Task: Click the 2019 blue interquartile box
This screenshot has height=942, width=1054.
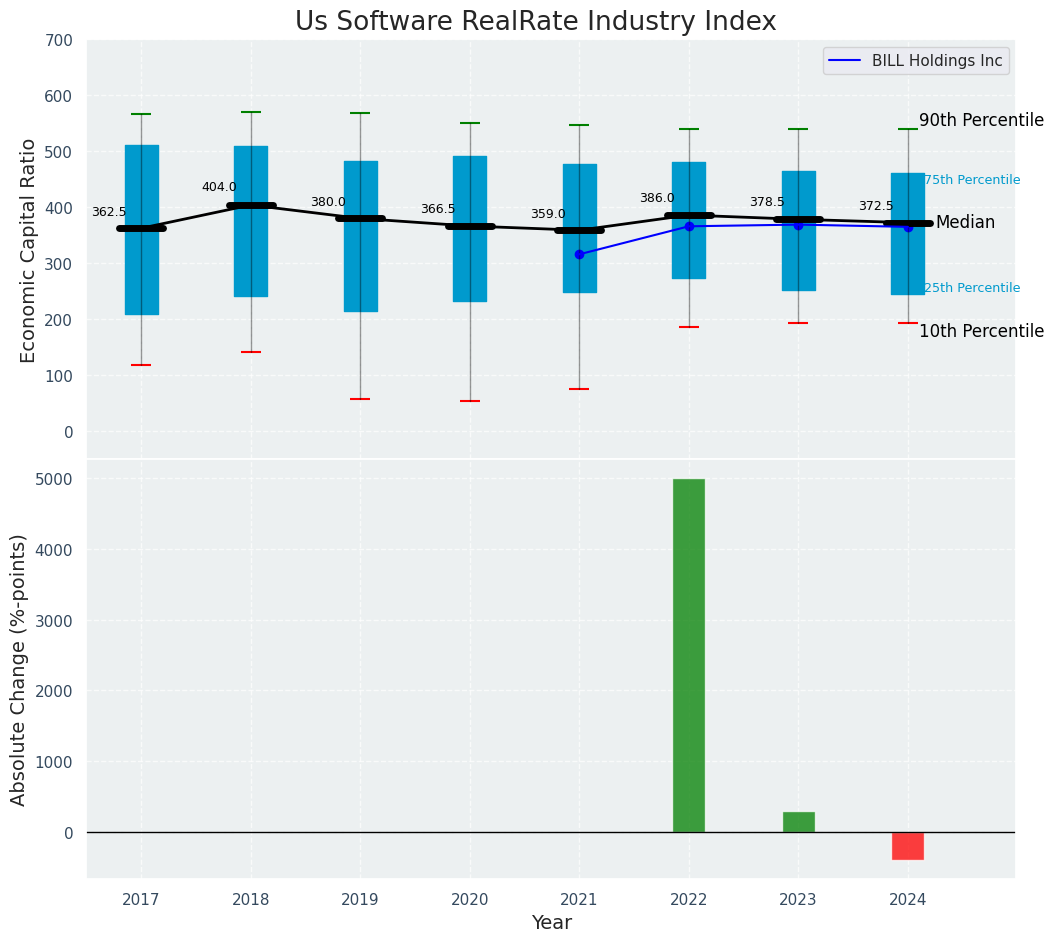Action: 361,236
